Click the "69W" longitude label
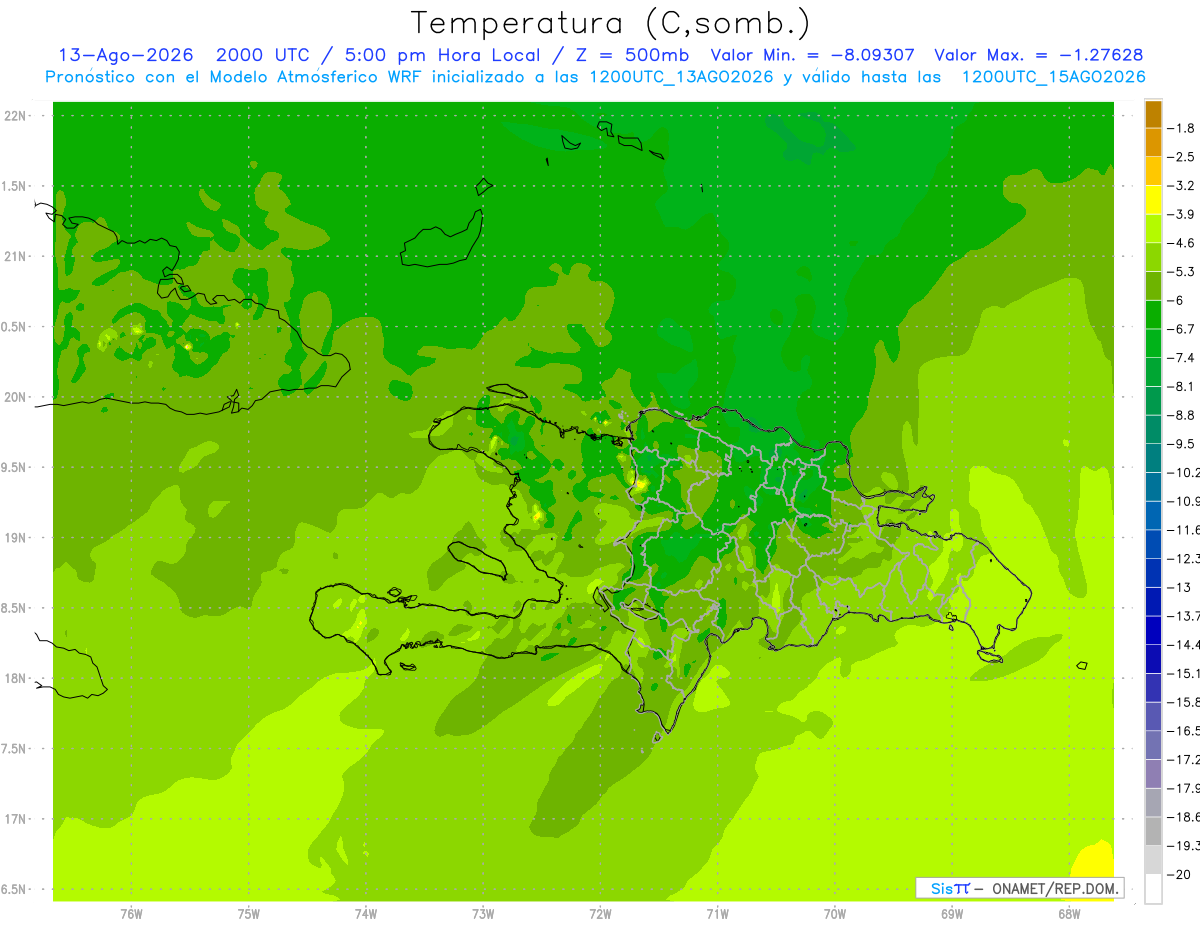 [952, 914]
